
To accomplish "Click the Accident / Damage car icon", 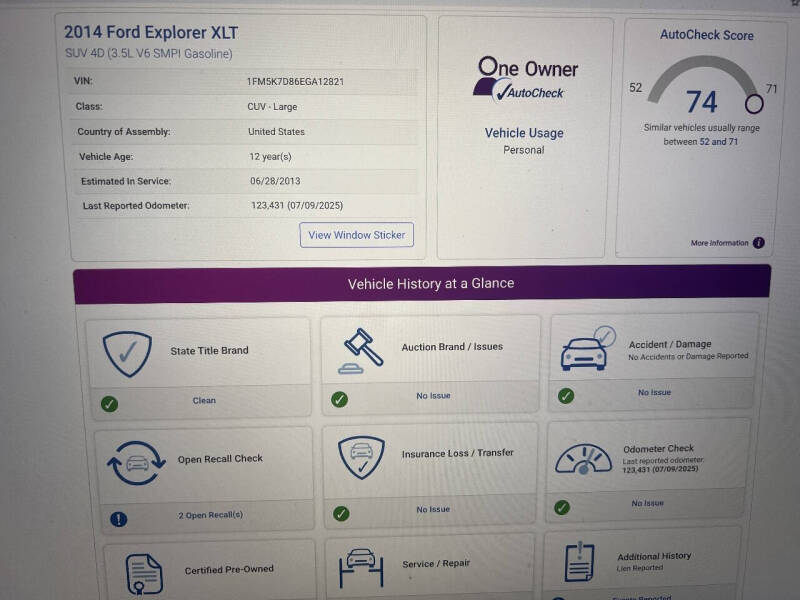I will tap(587, 348).
